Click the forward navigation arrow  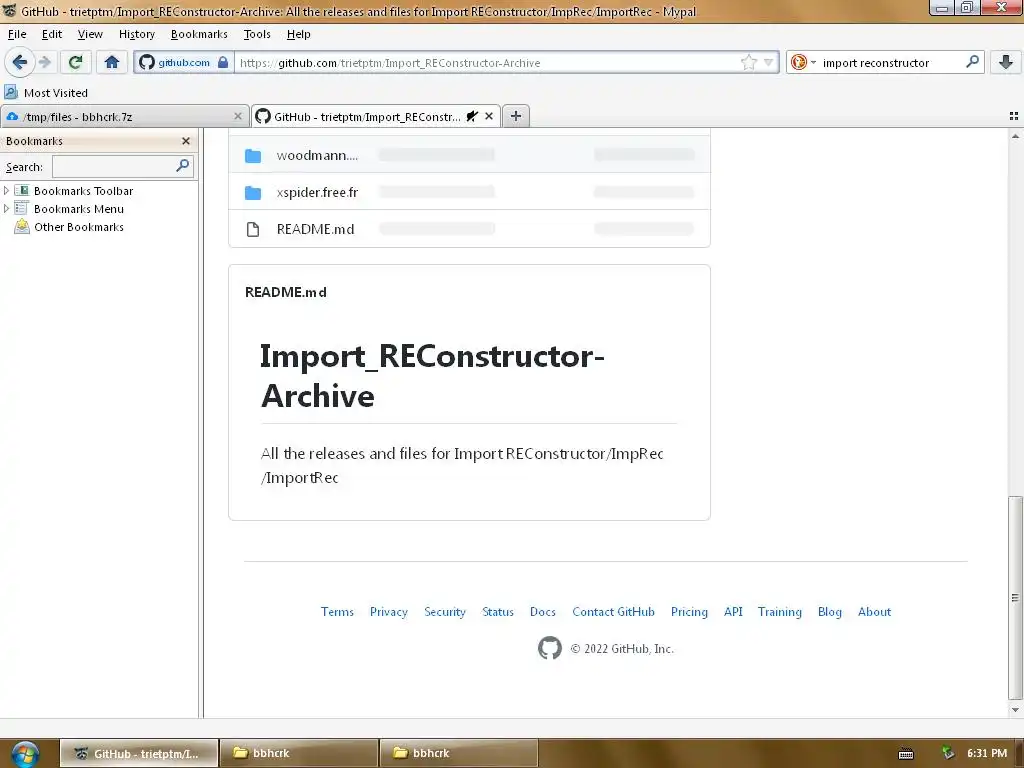pyautogui.click(x=45, y=62)
